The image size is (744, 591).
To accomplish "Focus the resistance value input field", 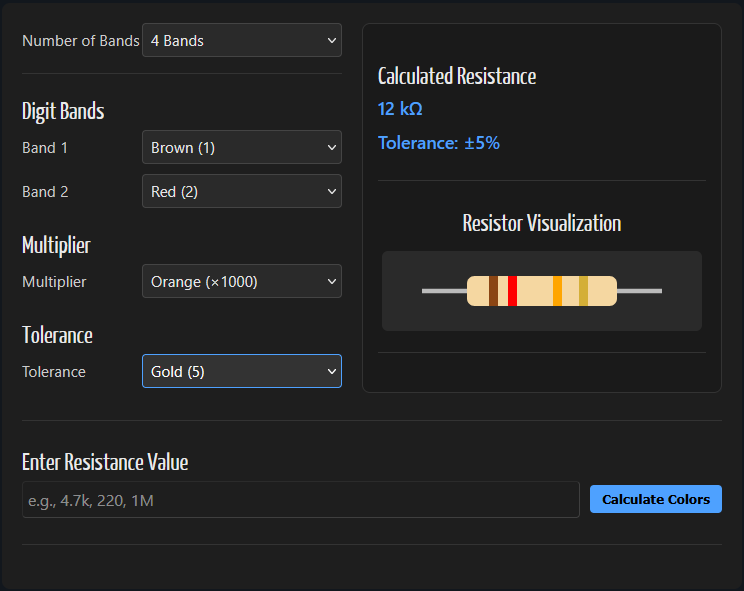I will pos(301,500).
